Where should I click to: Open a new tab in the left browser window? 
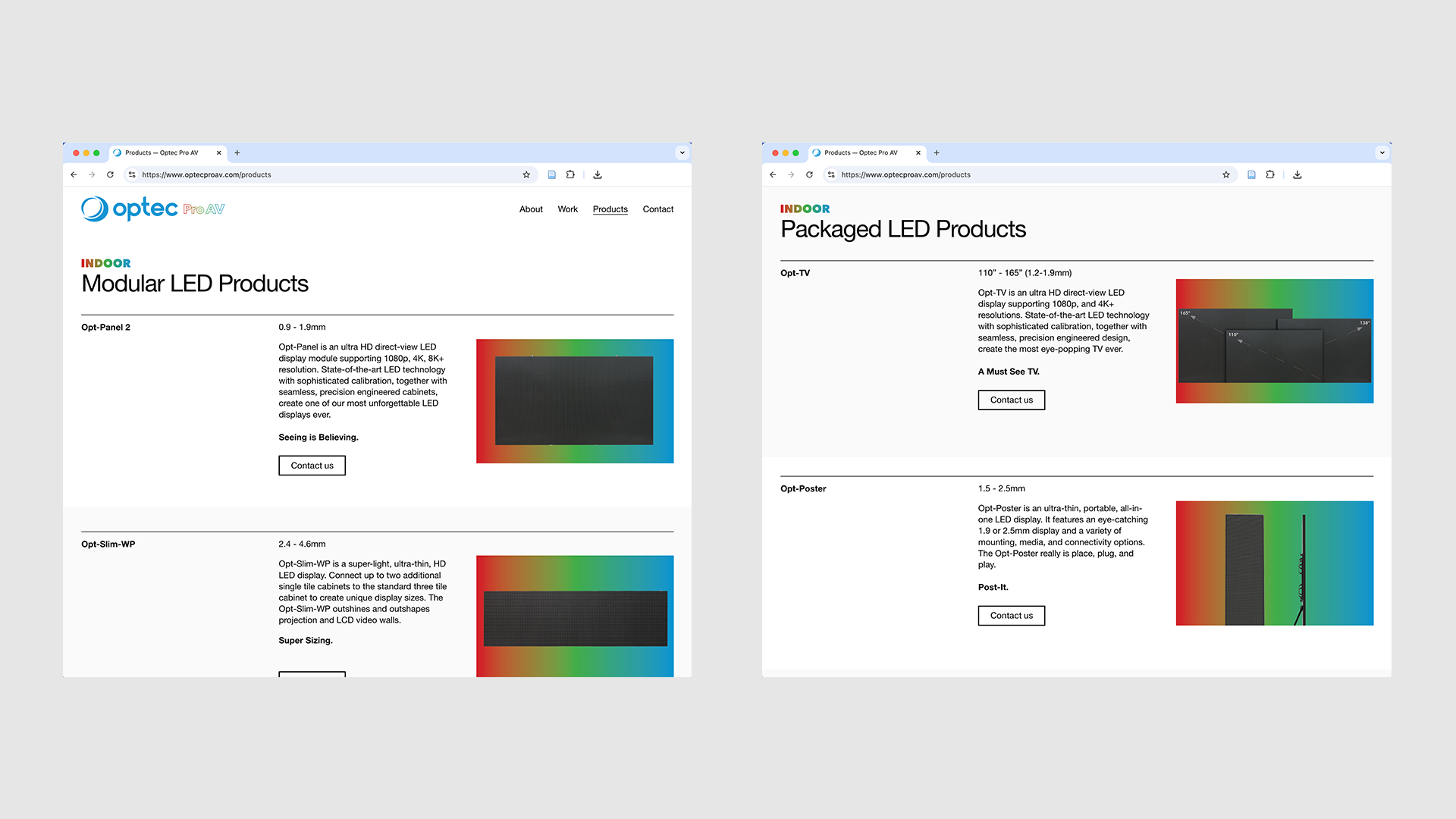click(237, 152)
